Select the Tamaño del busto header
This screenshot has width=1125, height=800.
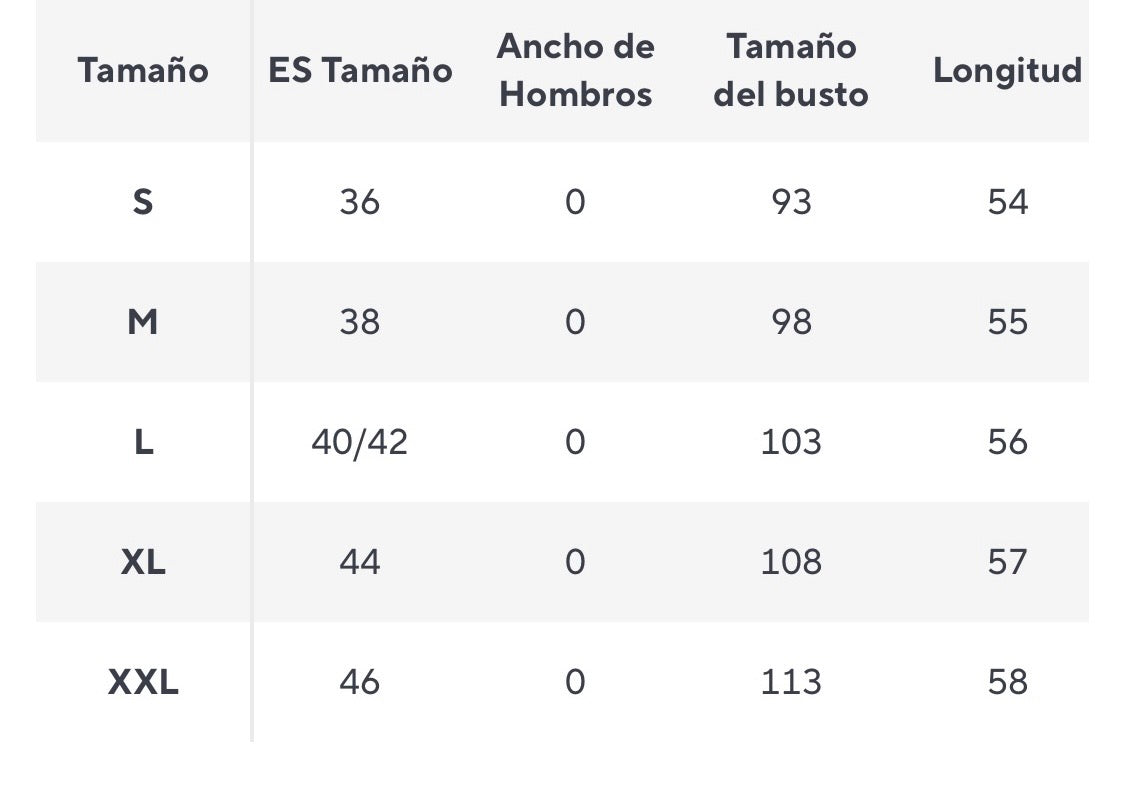click(x=791, y=70)
